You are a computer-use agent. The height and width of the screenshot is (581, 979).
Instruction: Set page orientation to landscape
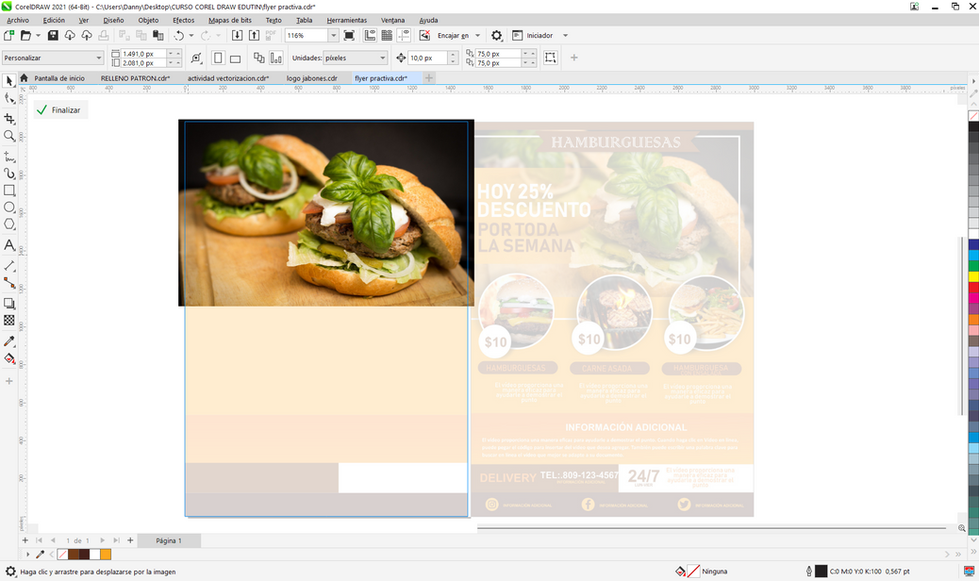pos(235,58)
